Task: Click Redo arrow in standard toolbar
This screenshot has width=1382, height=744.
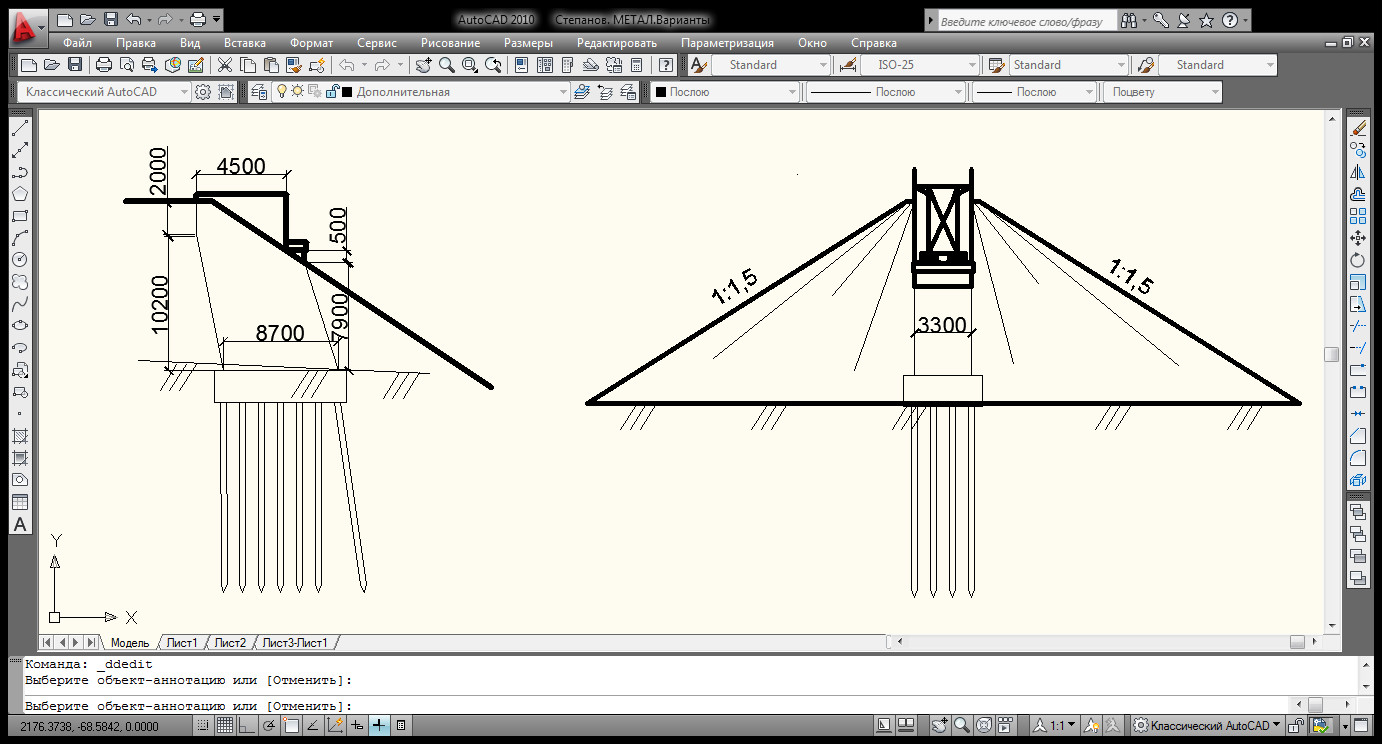Action: 382,65
